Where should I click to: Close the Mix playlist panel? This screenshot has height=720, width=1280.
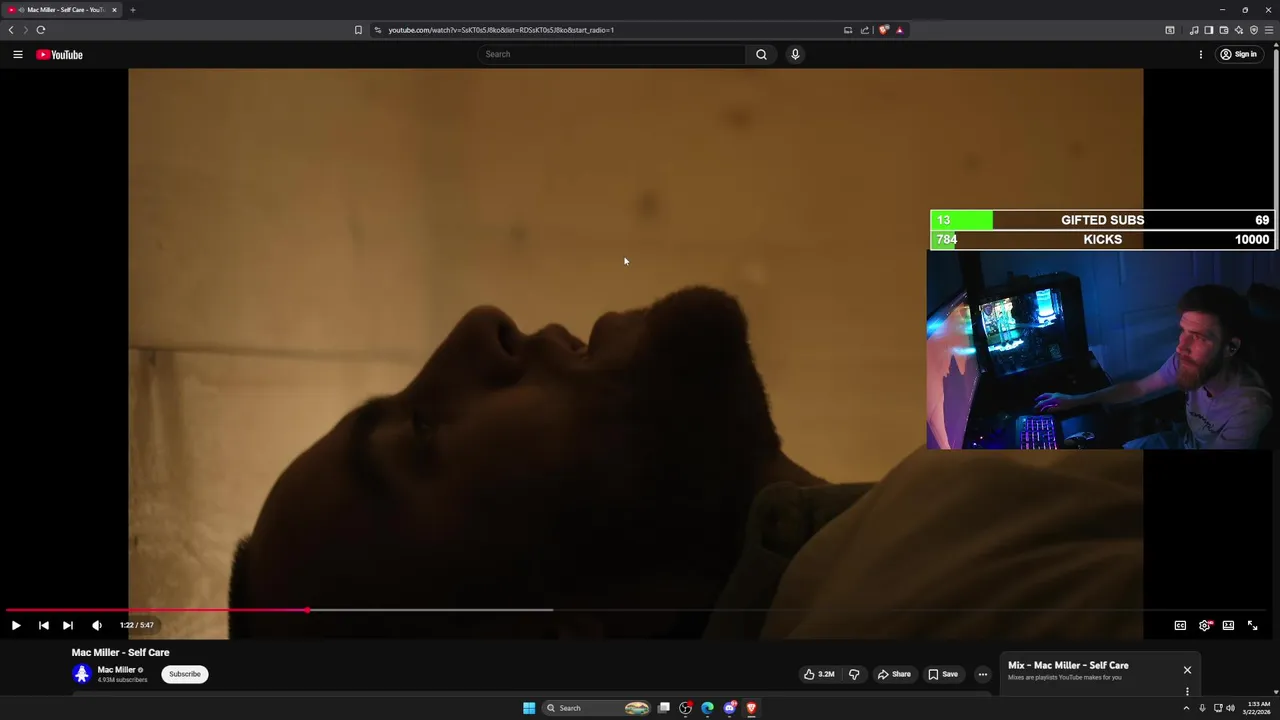point(1187,670)
